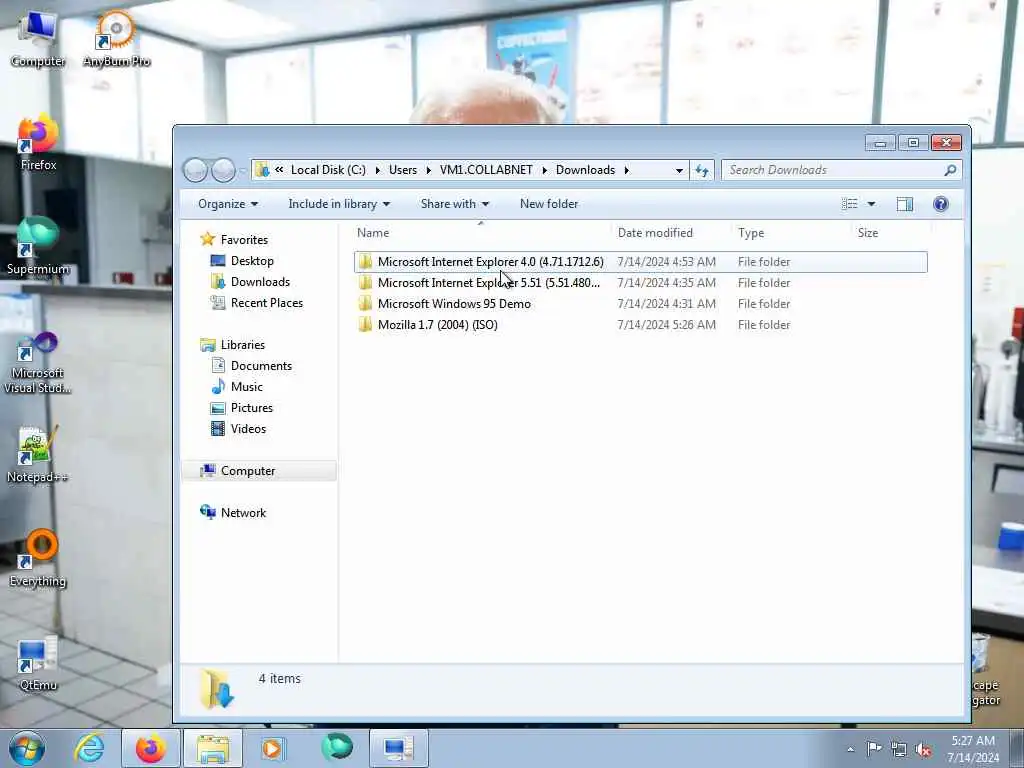Open the Firefox desktop shortcut
The height and width of the screenshot is (768, 1024).
[38, 143]
